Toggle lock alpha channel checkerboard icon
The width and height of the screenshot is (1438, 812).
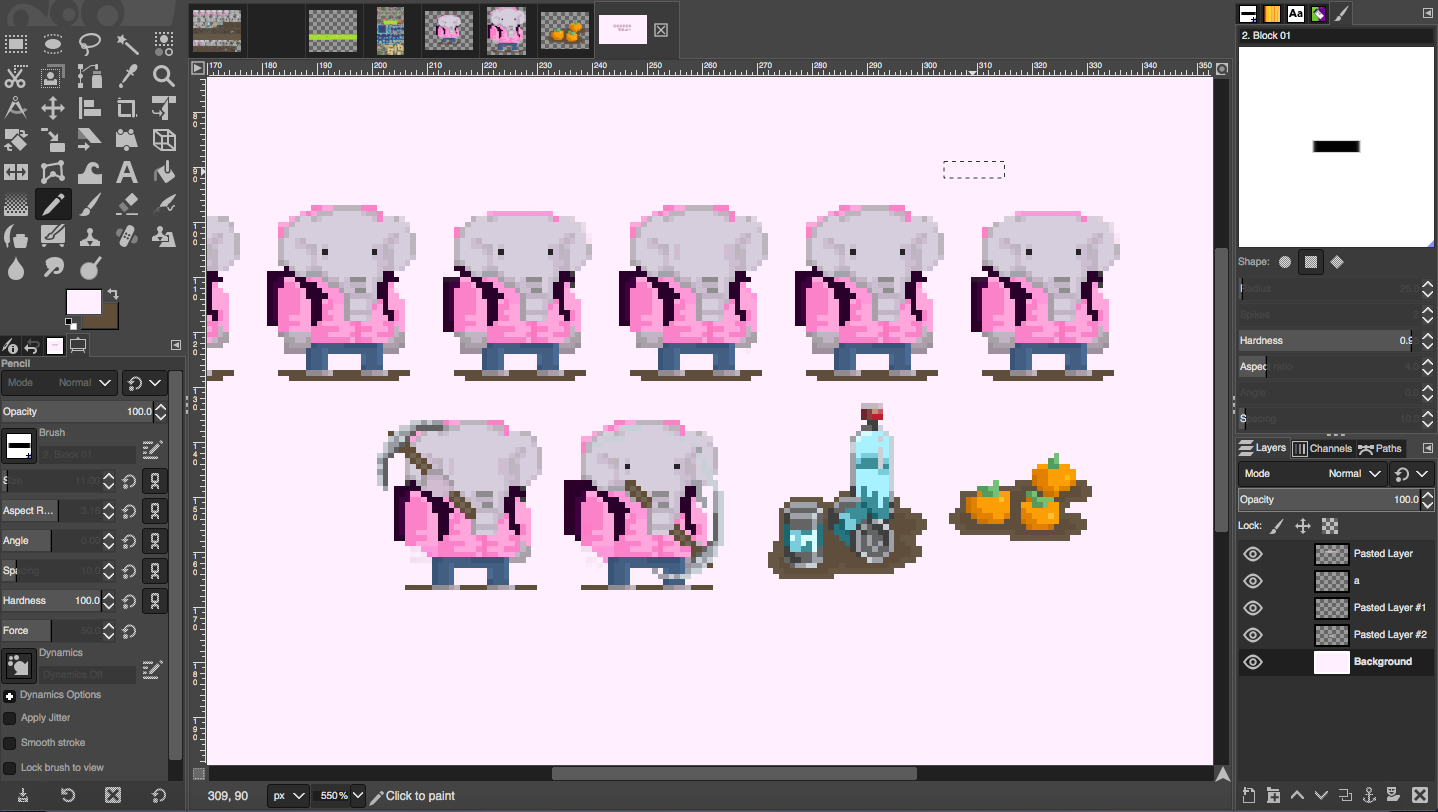click(x=1330, y=526)
